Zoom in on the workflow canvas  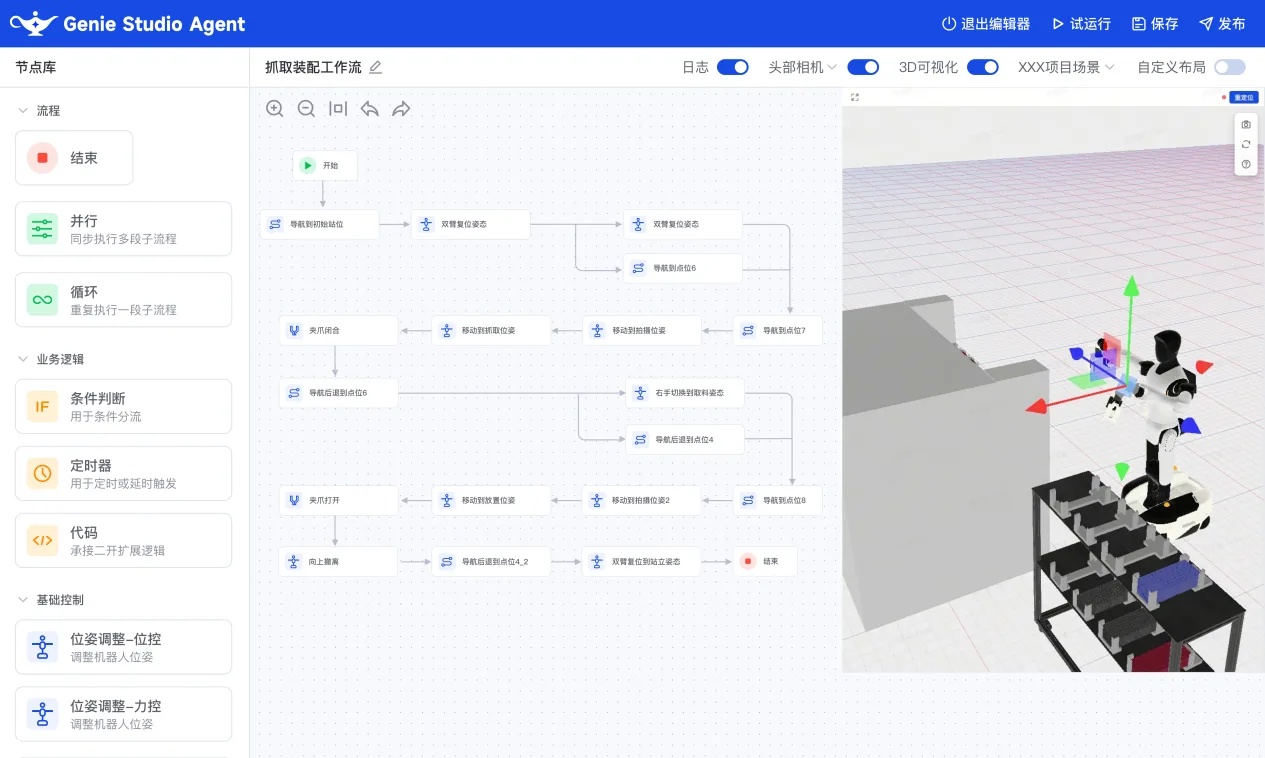pyautogui.click(x=275, y=109)
